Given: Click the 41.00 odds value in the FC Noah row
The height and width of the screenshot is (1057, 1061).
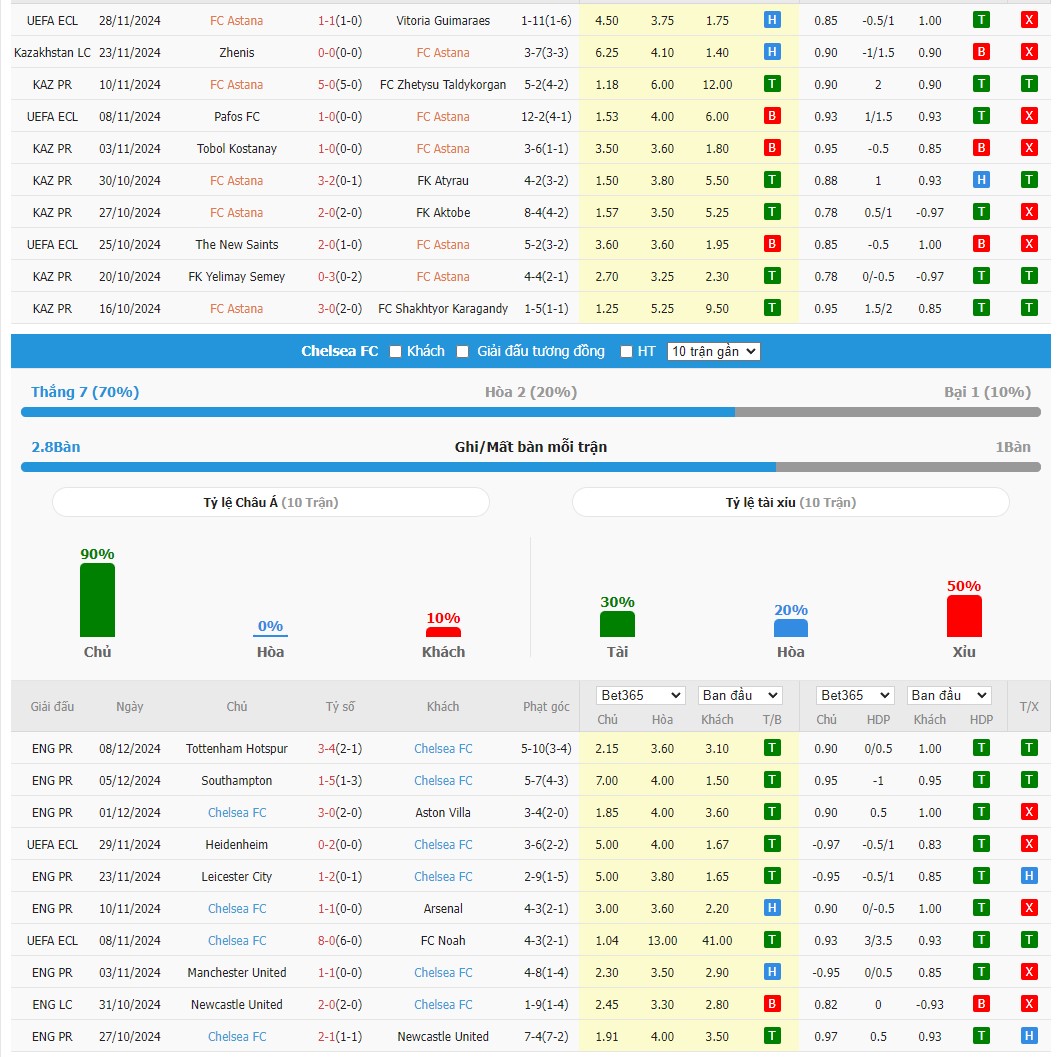Looking at the screenshot, I should click(x=717, y=941).
